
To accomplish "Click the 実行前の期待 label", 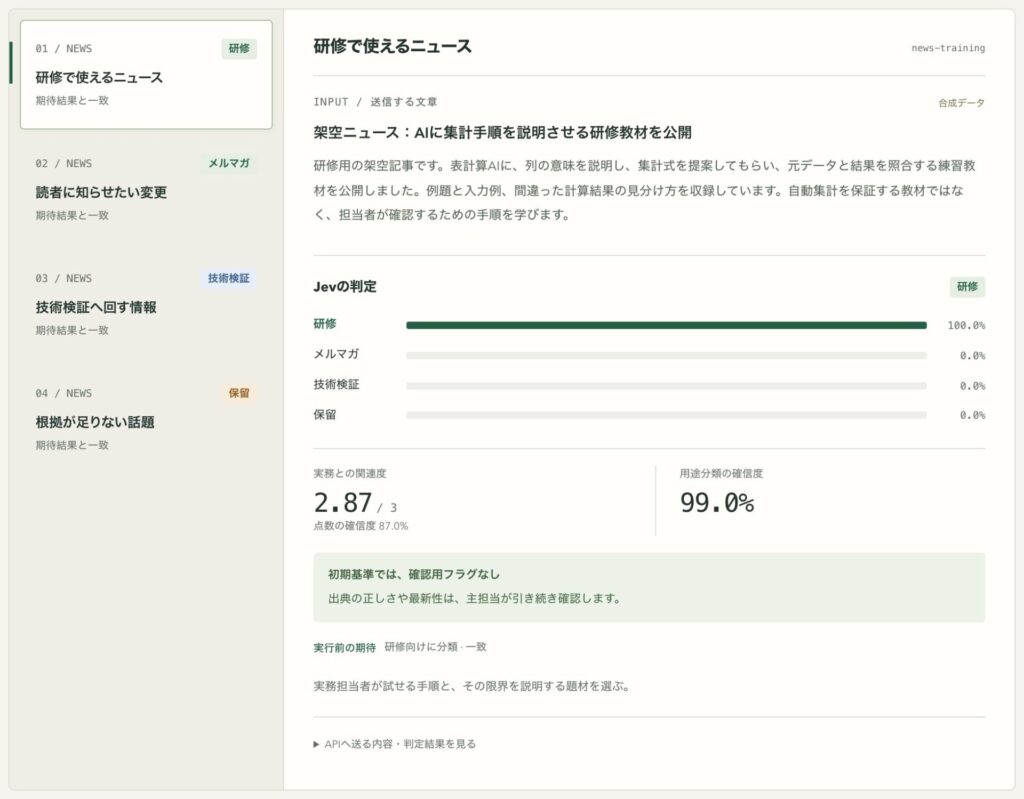I will click(344, 647).
